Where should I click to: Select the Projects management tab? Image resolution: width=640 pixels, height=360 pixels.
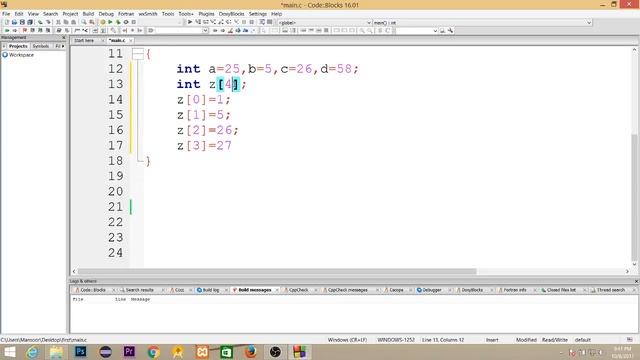(x=18, y=46)
